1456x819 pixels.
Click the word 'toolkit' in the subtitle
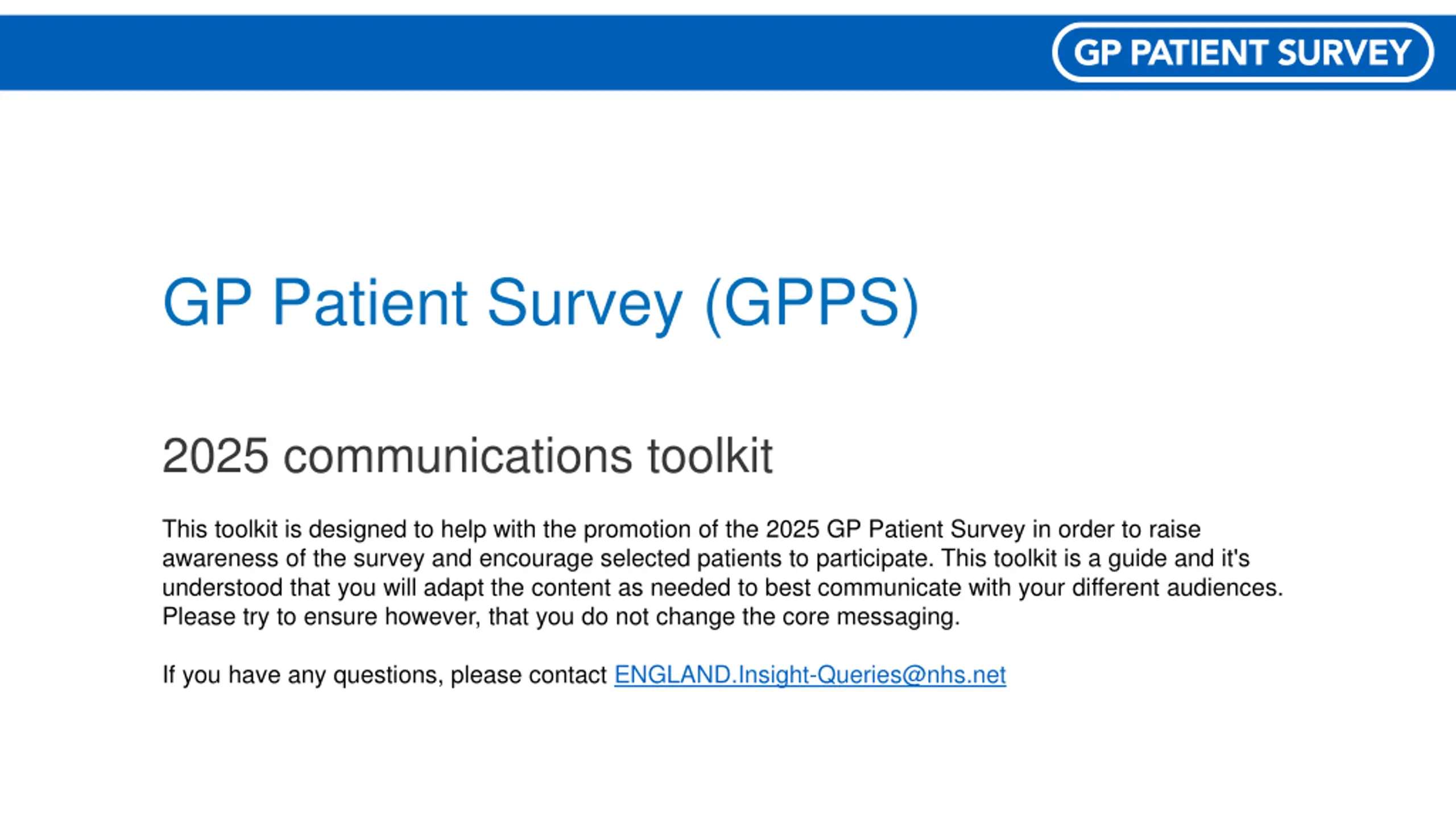[x=710, y=456]
